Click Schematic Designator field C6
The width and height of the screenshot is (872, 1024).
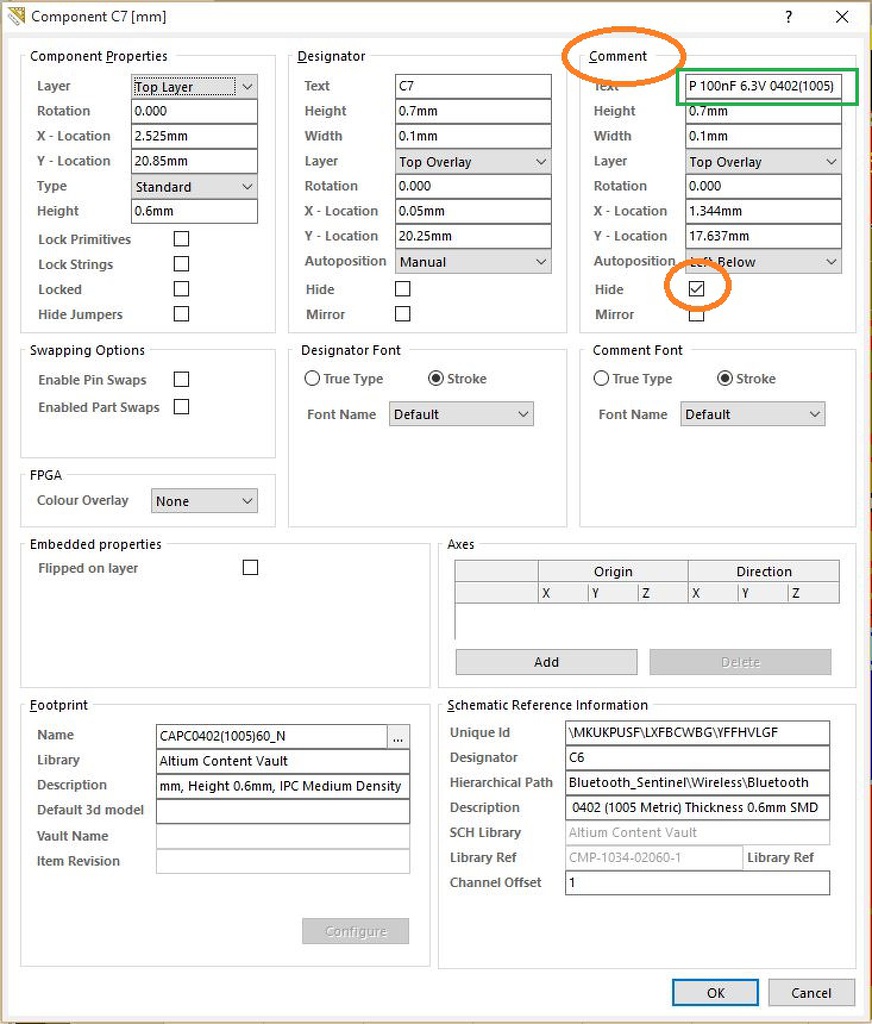click(697, 758)
